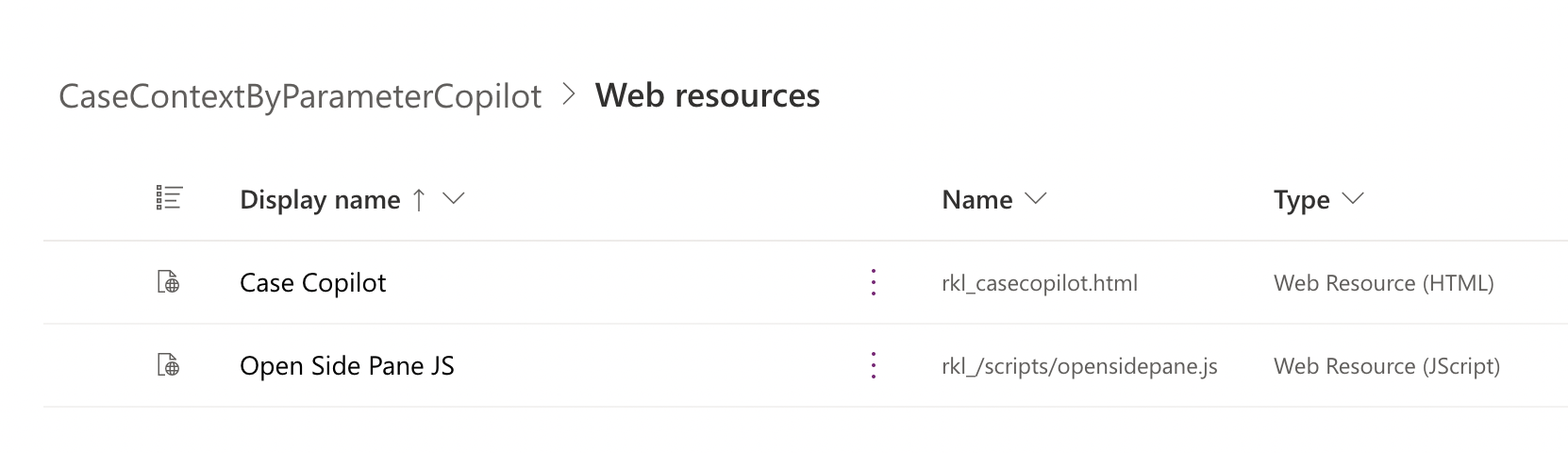Click rkl_casecopilot.html name cell

[1040, 283]
